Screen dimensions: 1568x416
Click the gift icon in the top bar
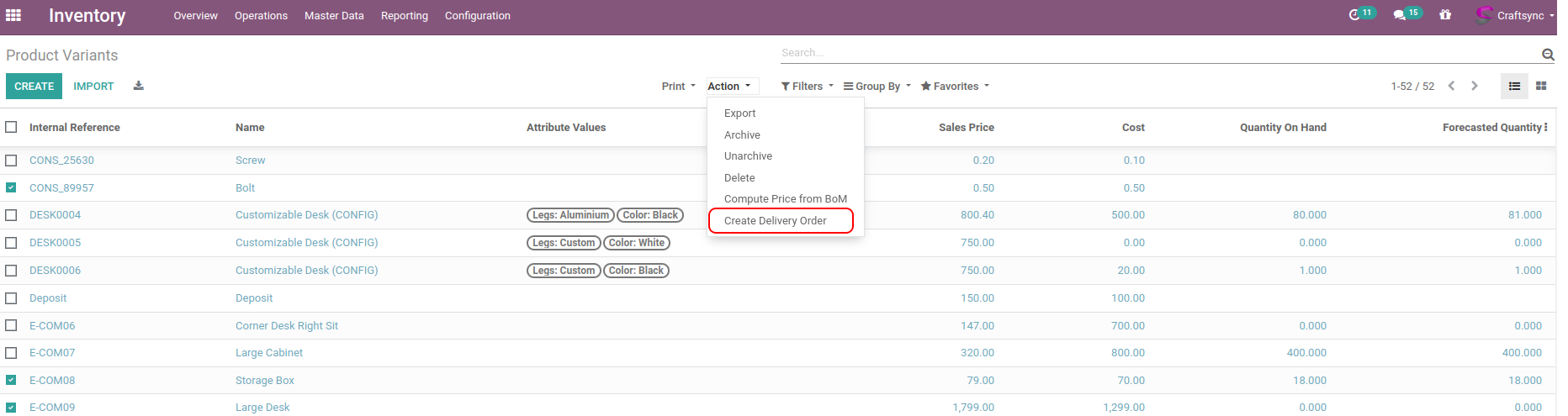(1445, 15)
